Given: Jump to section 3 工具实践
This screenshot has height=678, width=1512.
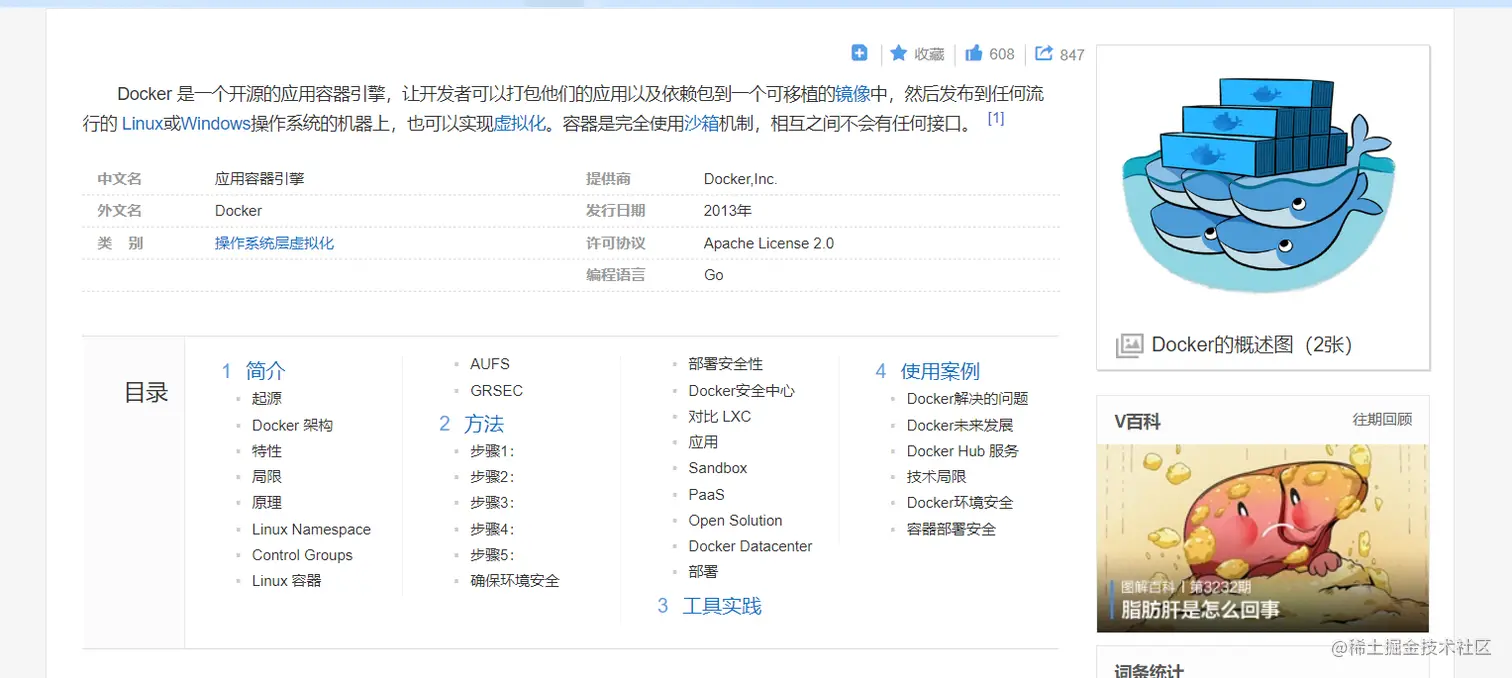Looking at the screenshot, I should (710, 606).
